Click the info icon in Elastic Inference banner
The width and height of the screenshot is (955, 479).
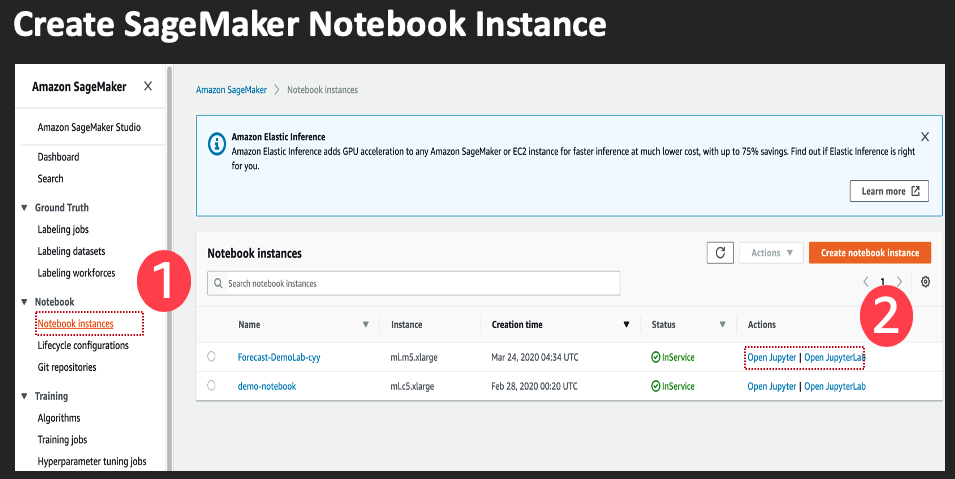[217, 144]
